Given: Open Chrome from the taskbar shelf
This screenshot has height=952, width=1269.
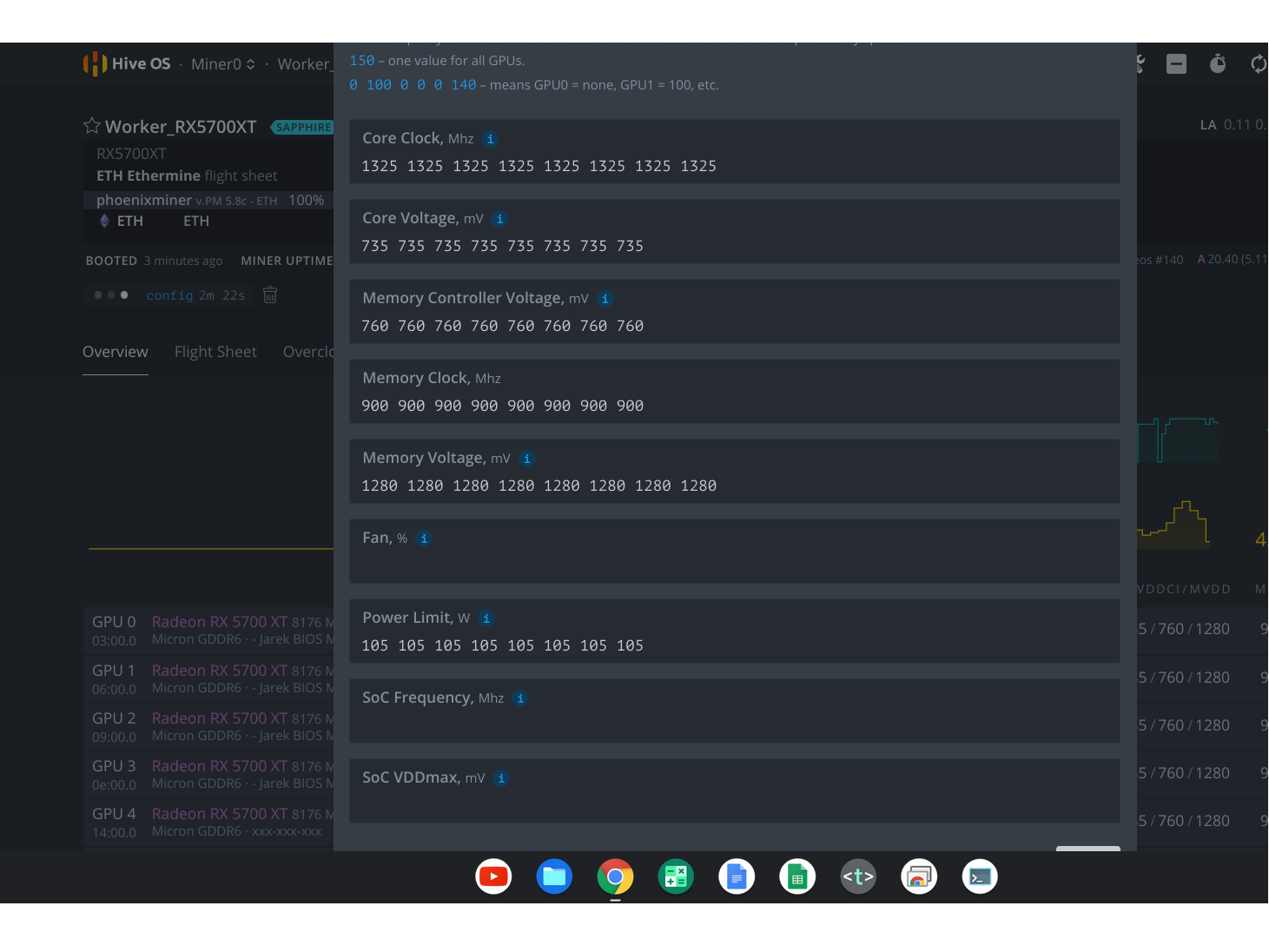Looking at the screenshot, I should point(615,877).
